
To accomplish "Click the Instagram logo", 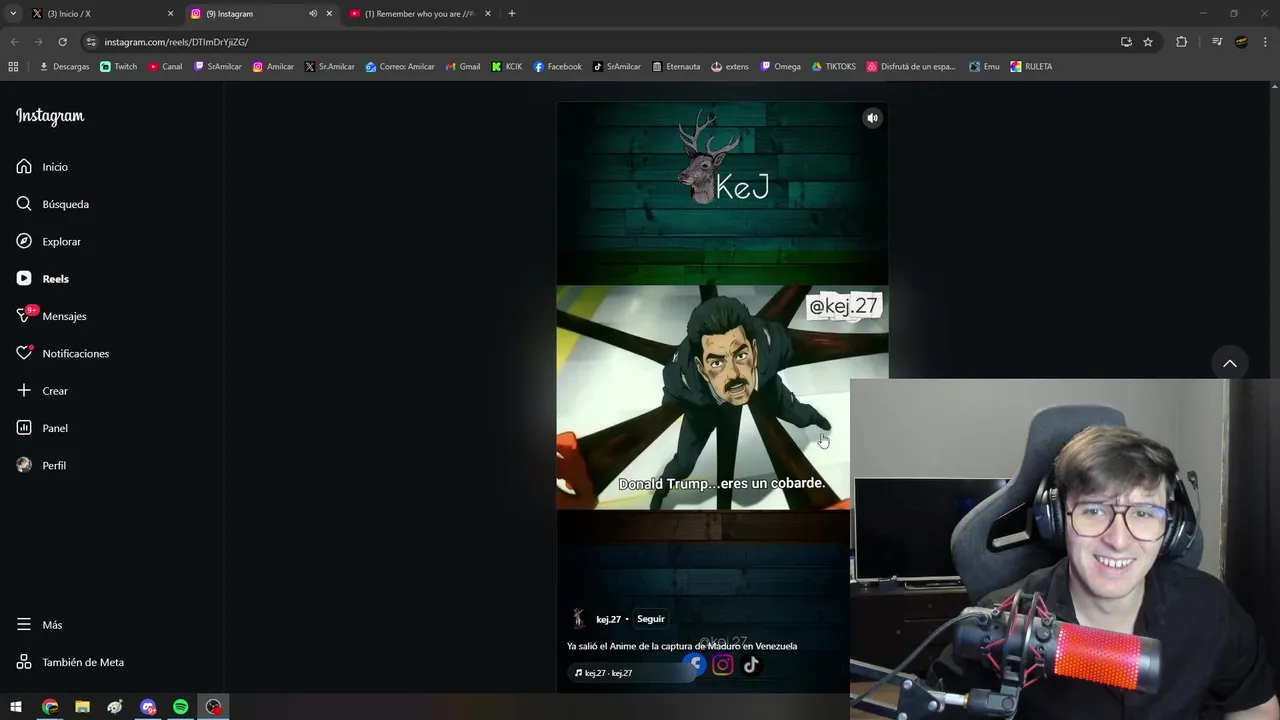I will 50,117.
